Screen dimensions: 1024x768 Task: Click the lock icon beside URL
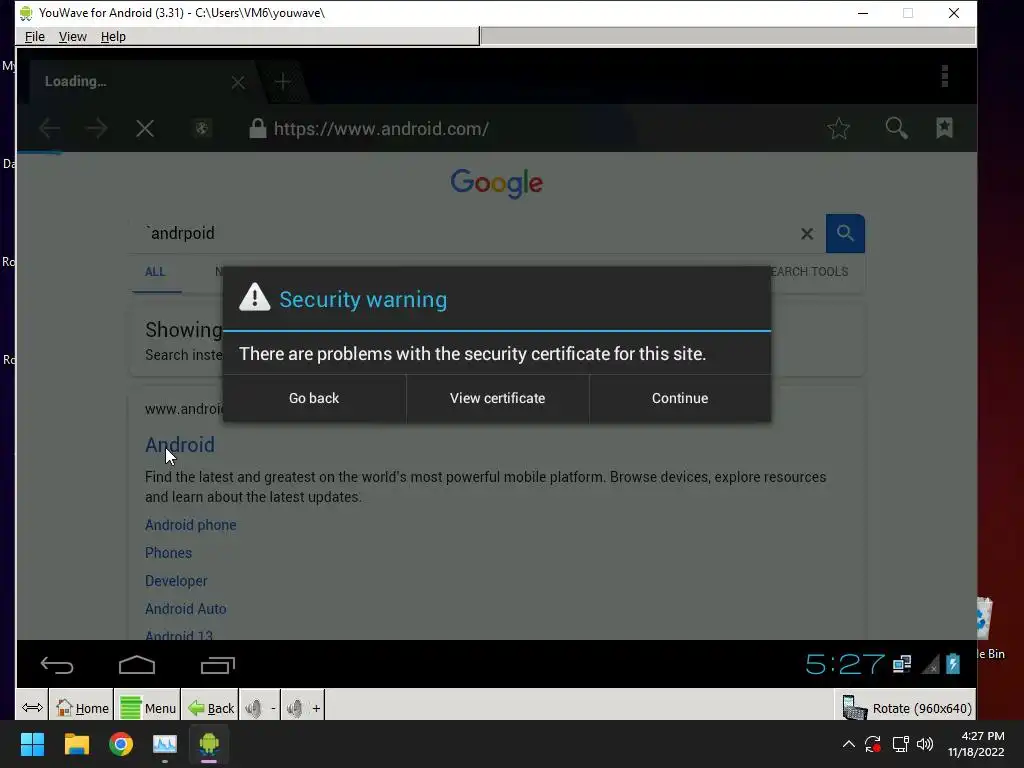pyautogui.click(x=257, y=128)
